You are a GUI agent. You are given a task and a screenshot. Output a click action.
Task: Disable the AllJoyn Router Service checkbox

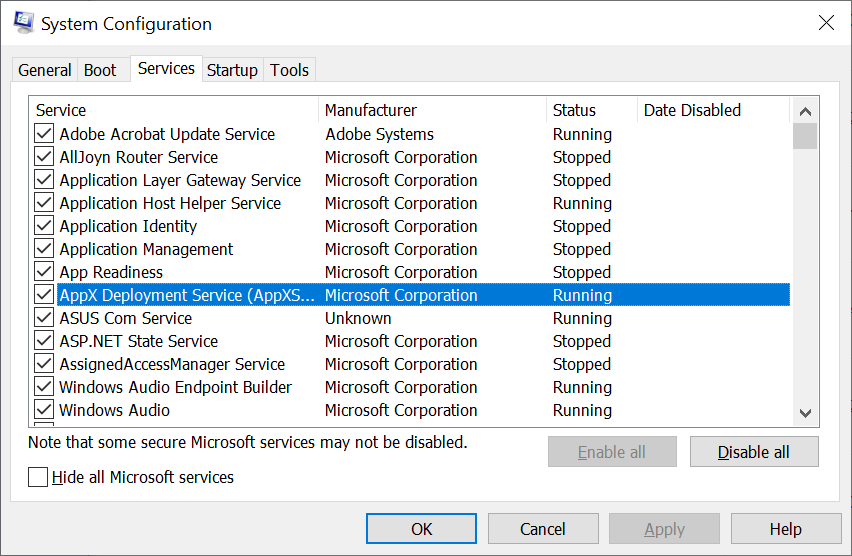[x=44, y=157]
